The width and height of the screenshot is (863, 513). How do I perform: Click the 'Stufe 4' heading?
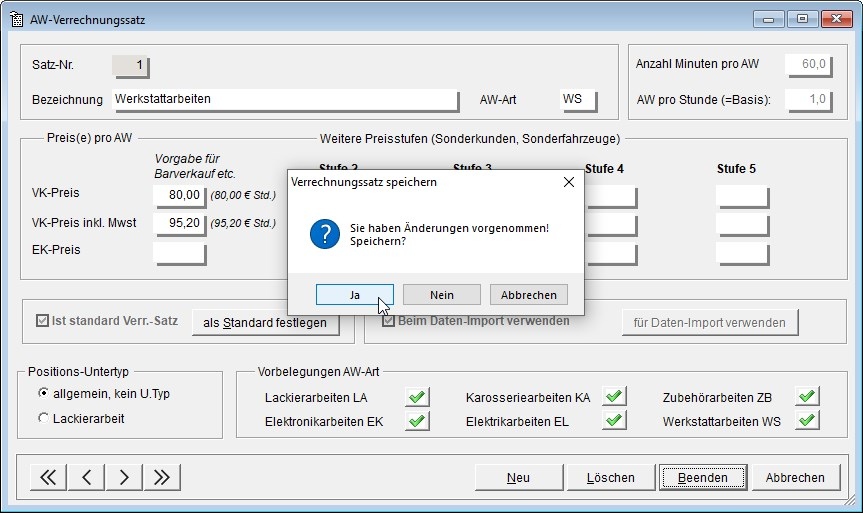[x=604, y=169]
